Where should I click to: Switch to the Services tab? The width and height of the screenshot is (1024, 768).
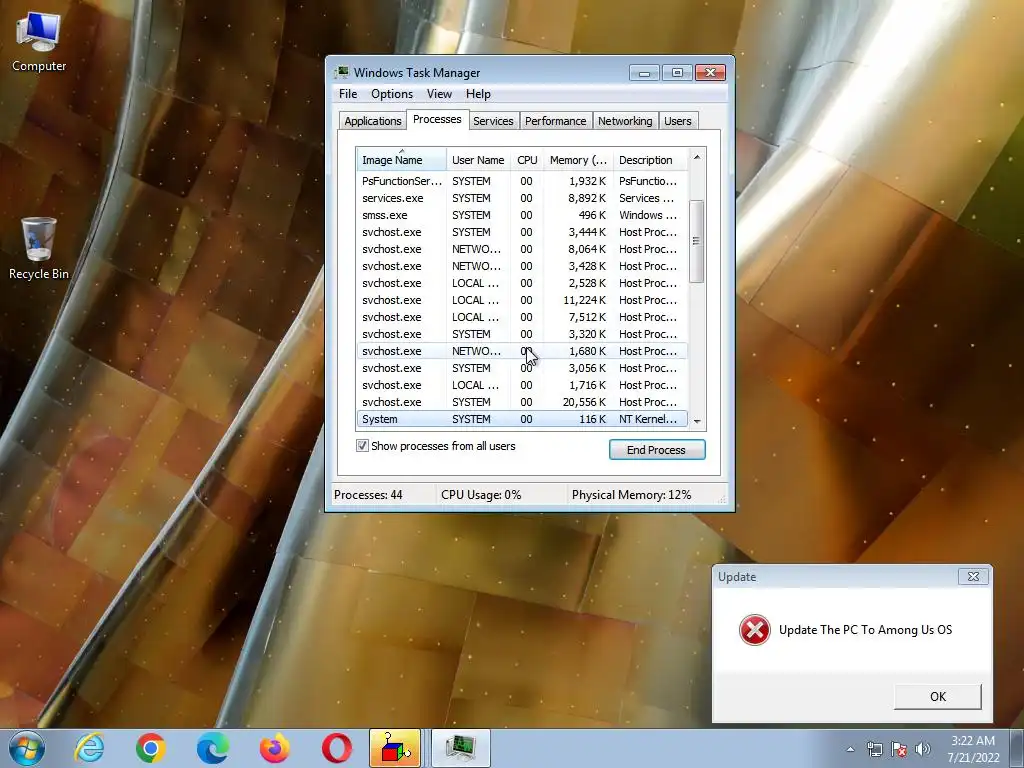[x=493, y=121]
